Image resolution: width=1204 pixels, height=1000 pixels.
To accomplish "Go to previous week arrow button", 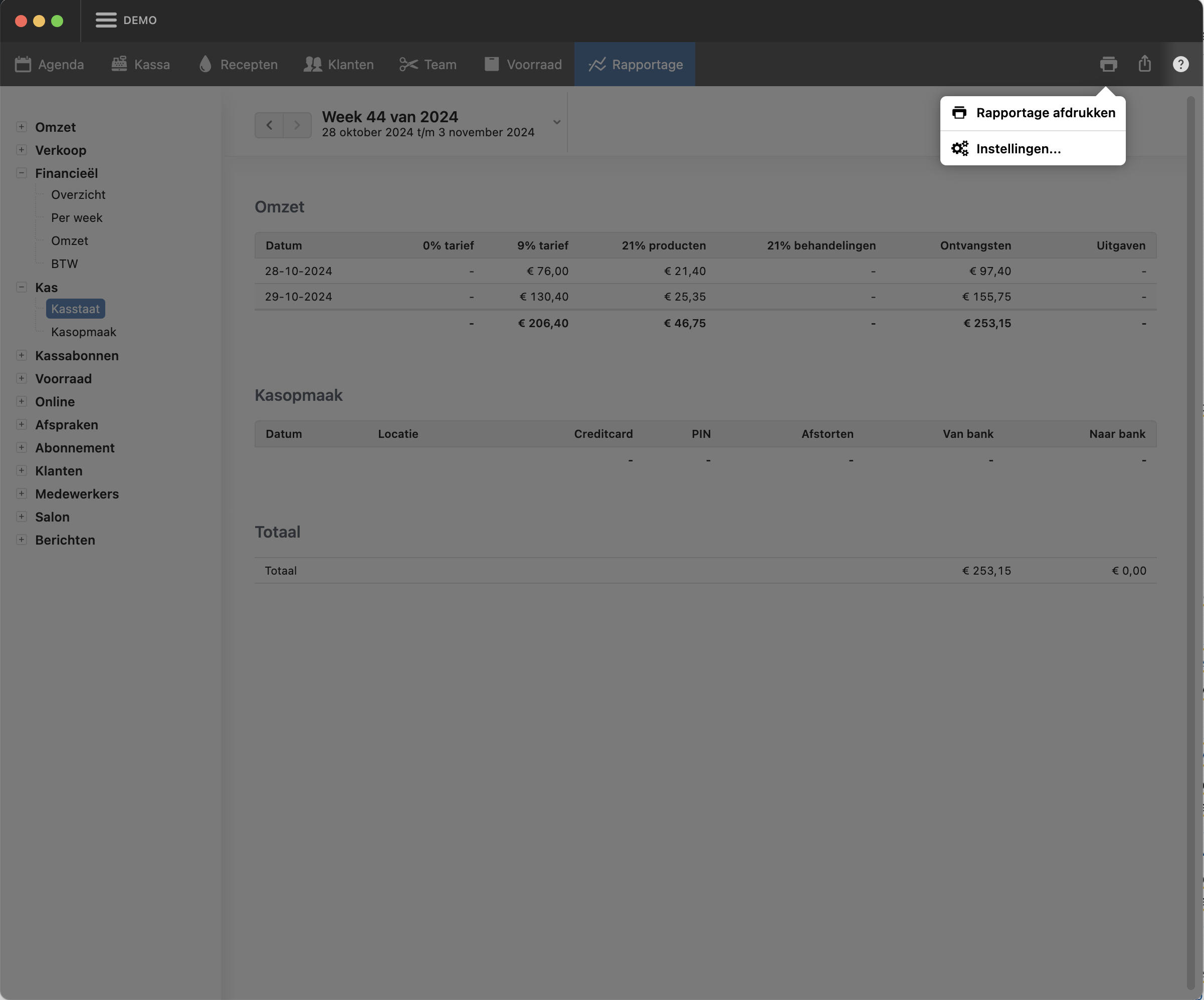I will pos(269,125).
